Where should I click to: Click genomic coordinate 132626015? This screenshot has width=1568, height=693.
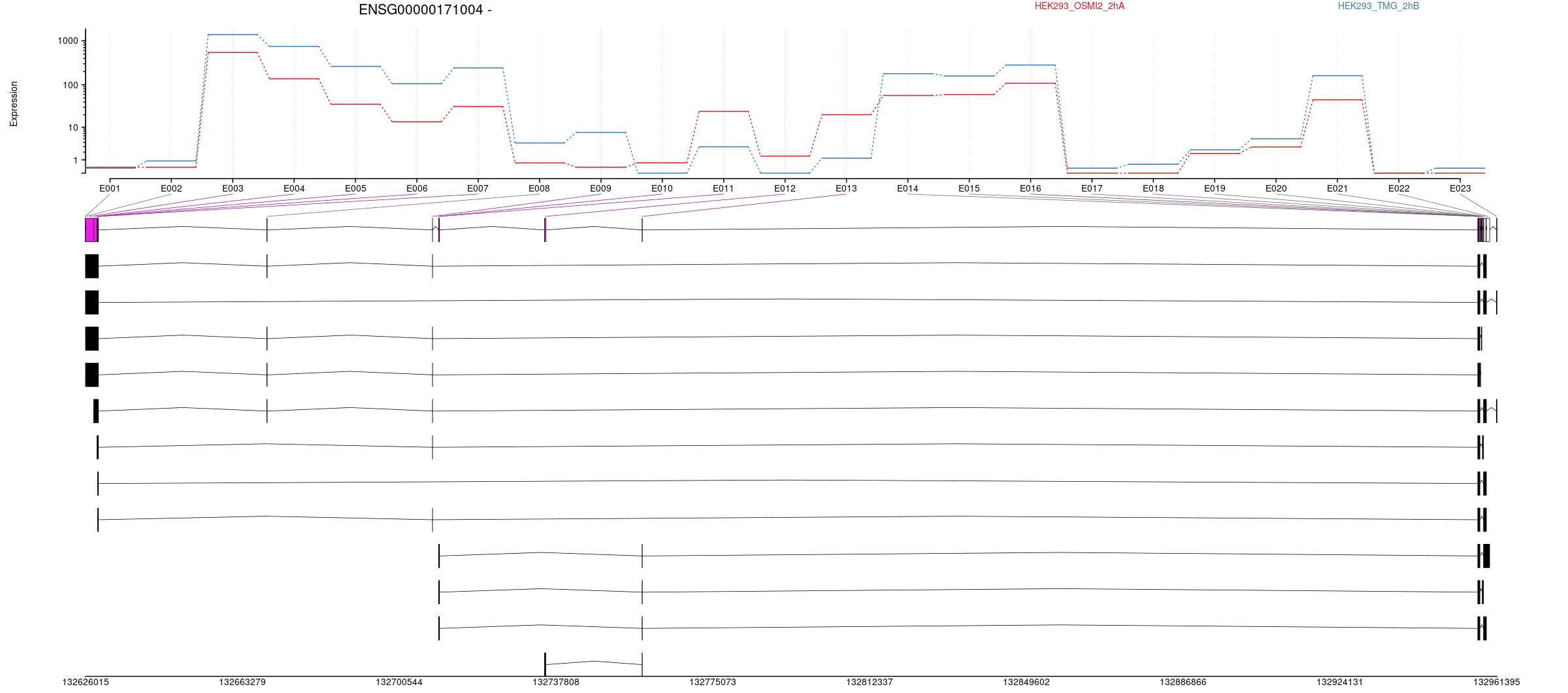pos(86,683)
